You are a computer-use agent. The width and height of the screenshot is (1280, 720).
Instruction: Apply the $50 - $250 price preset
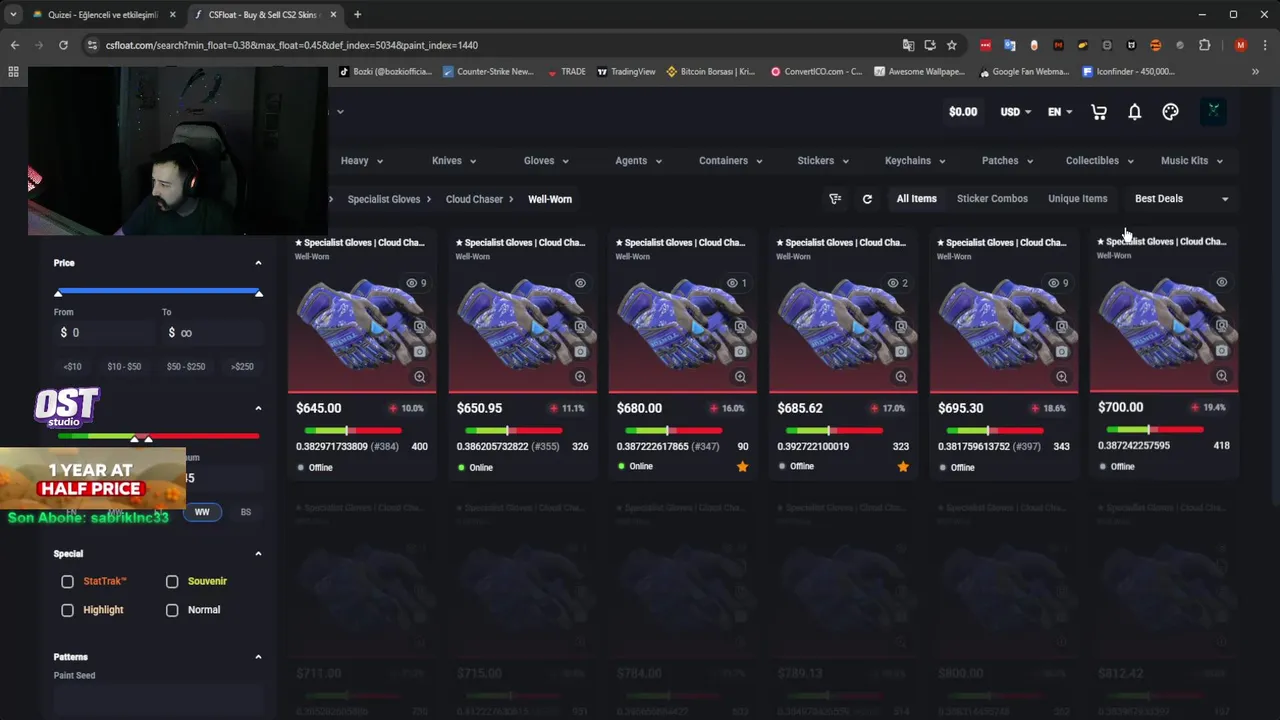[186, 367]
